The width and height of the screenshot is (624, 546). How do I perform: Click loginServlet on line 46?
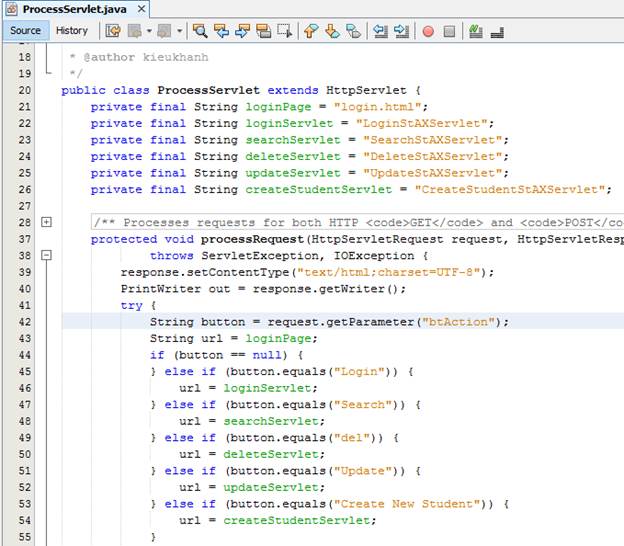(x=267, y=388)
